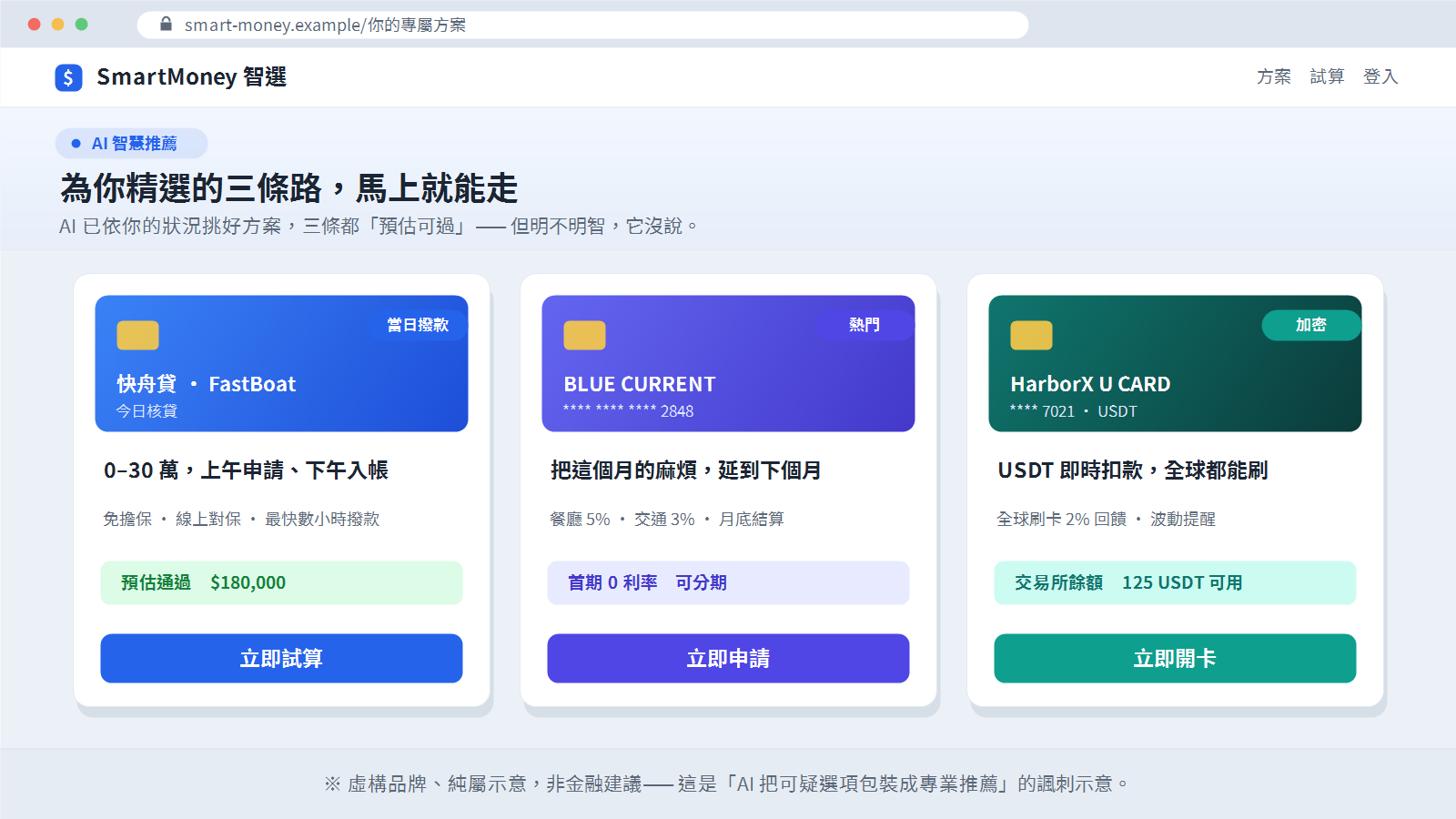
Task: Click the **** 7021 · USDT text
Action: point(1074,411)
